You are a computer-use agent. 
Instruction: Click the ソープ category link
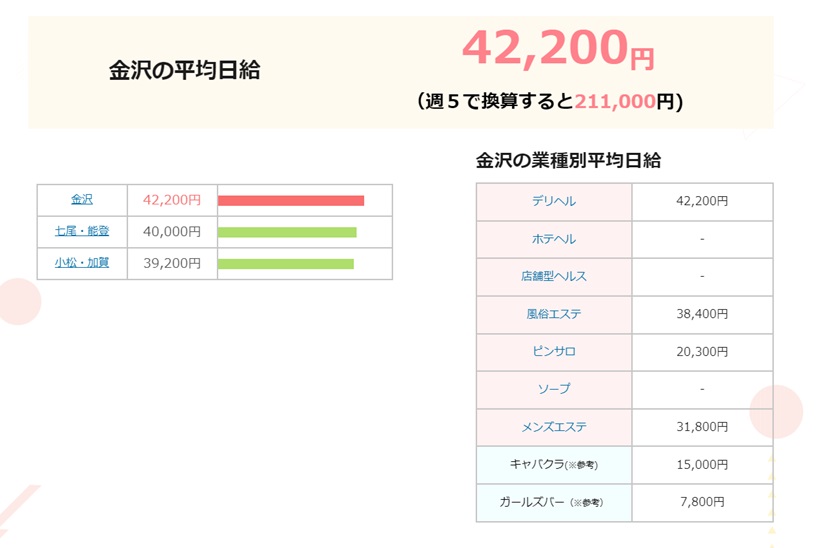(x=554, y=389)
